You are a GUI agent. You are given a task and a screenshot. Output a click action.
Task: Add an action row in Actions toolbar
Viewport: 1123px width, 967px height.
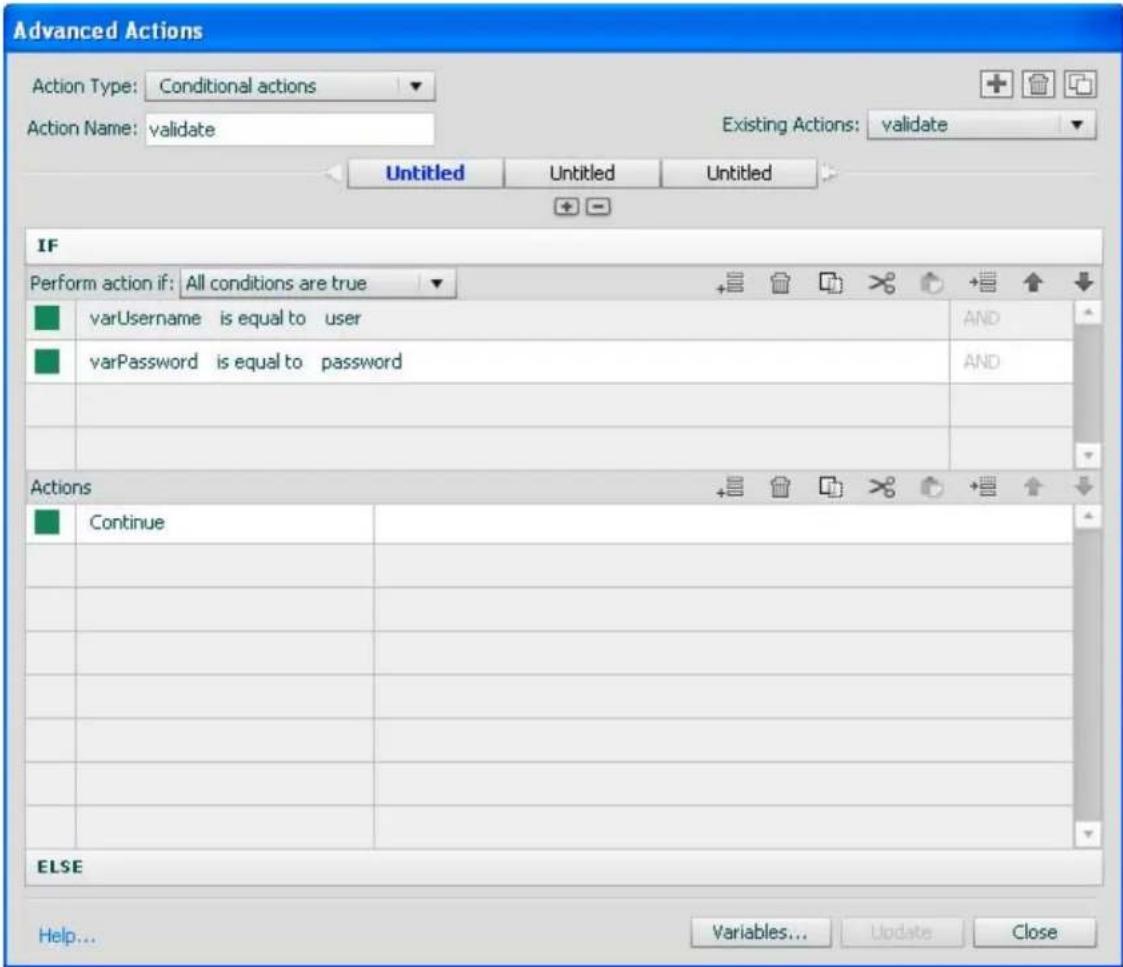click(x=731, y=487)
